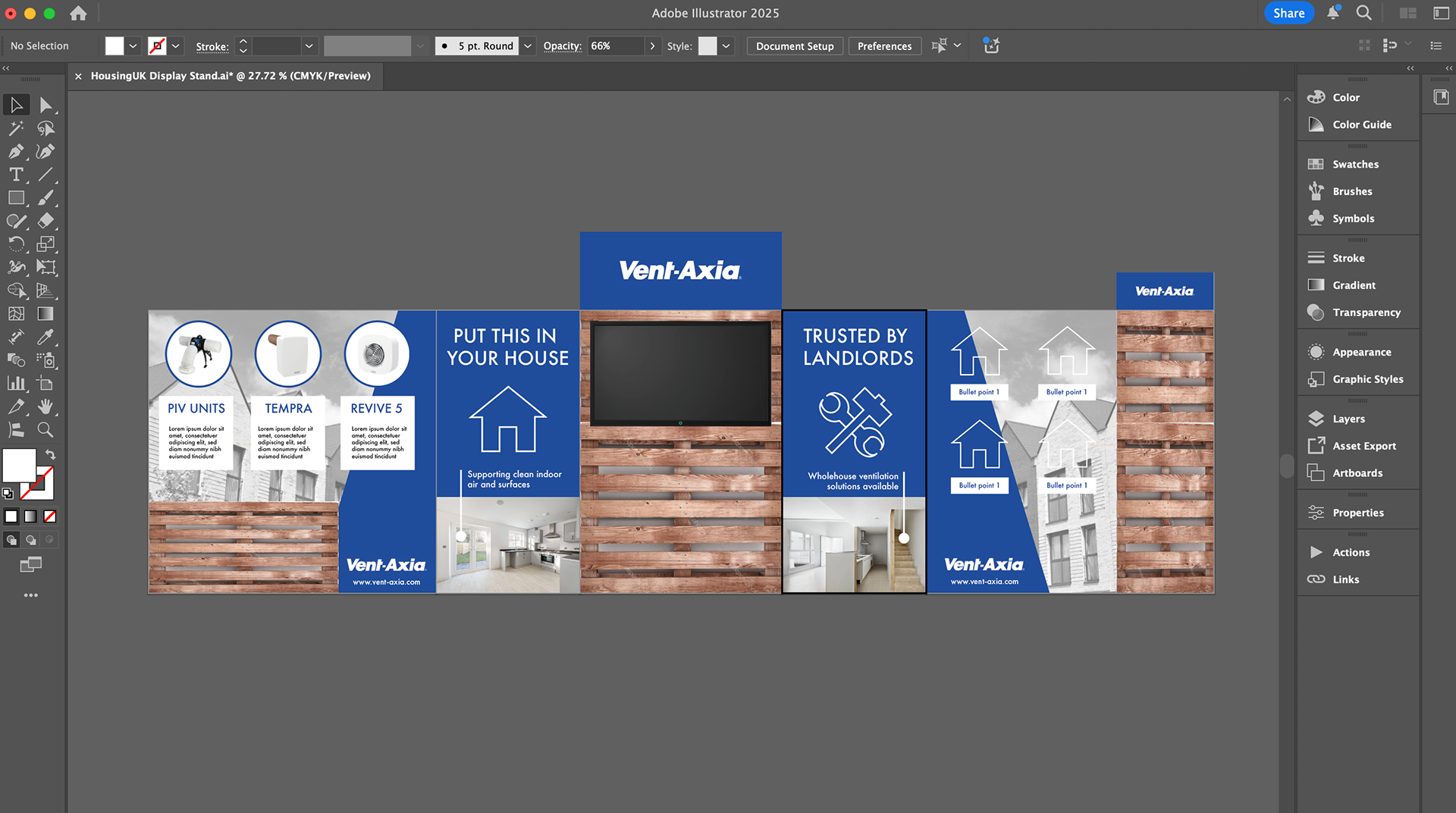Toggle panel layout icon in title bar
Screen dimensions: 1456x813
coord(1441,13)
